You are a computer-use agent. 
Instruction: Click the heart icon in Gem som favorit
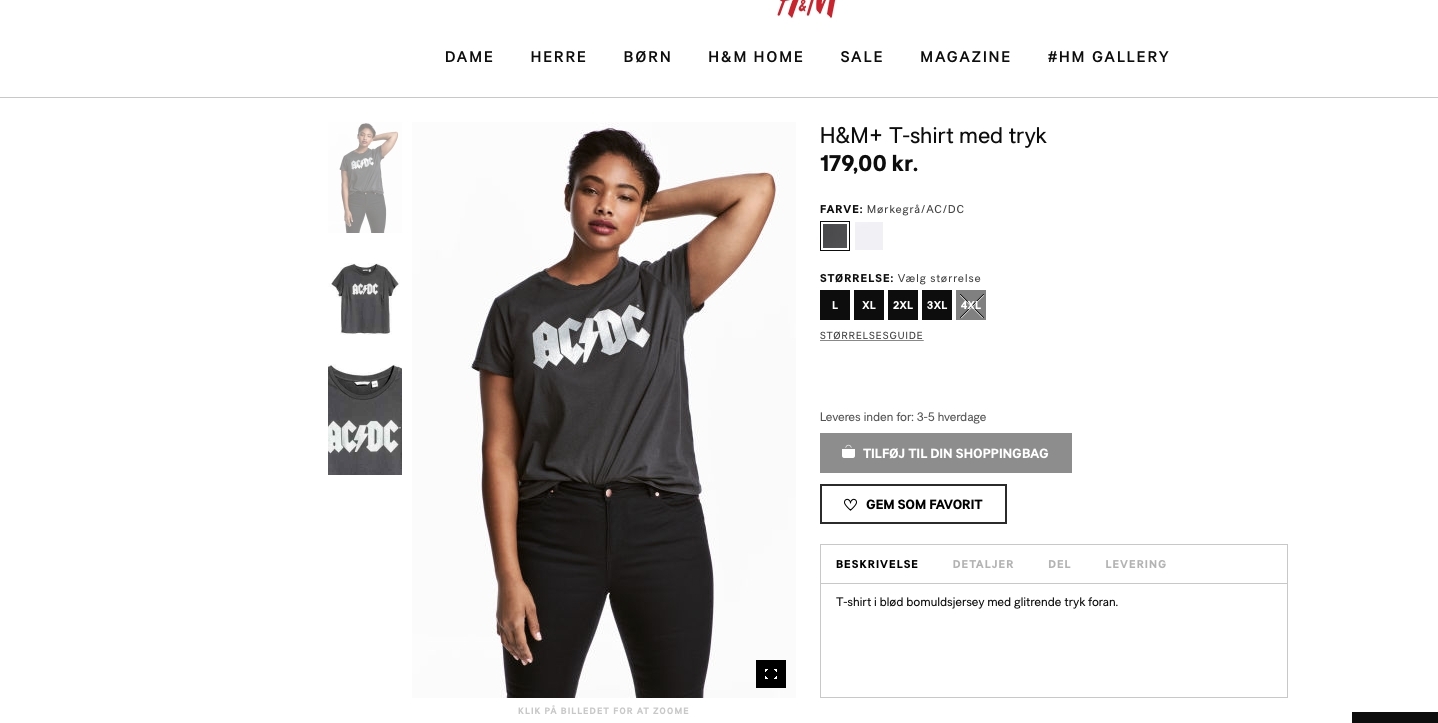coord(850,505)
